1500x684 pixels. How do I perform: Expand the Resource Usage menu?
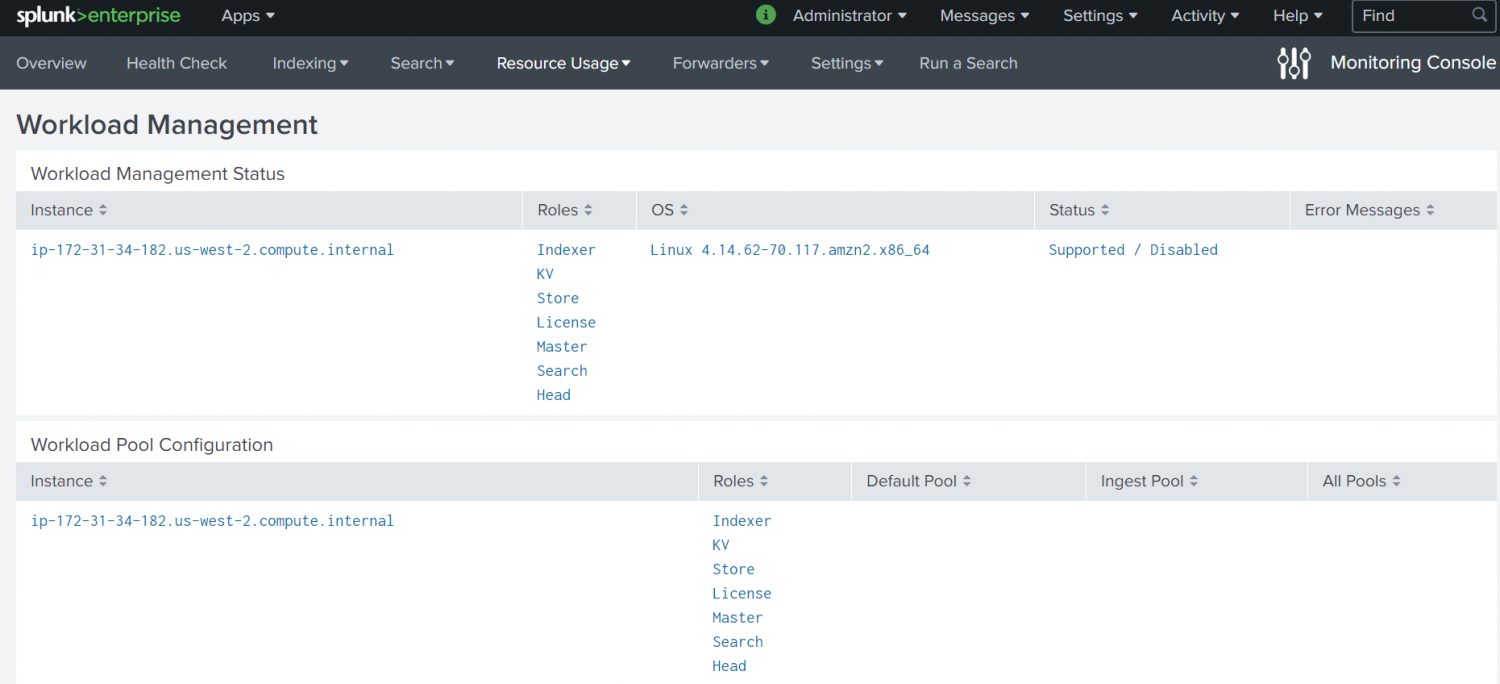point(563,63)
